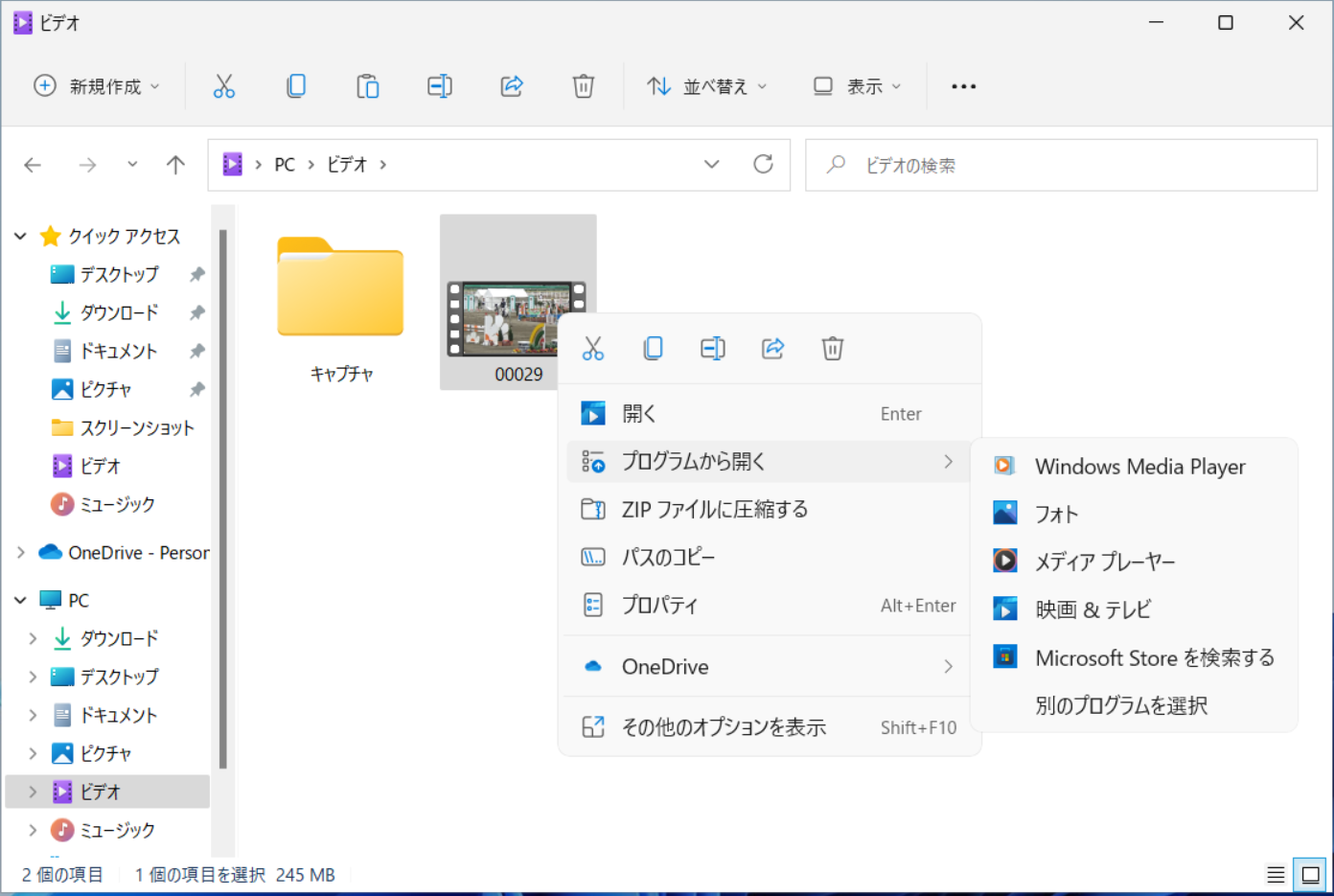The width and height of the screenshot is (1334, 896).
Task: Share using the context menu share icon
Action: click(x=772, y=349)
